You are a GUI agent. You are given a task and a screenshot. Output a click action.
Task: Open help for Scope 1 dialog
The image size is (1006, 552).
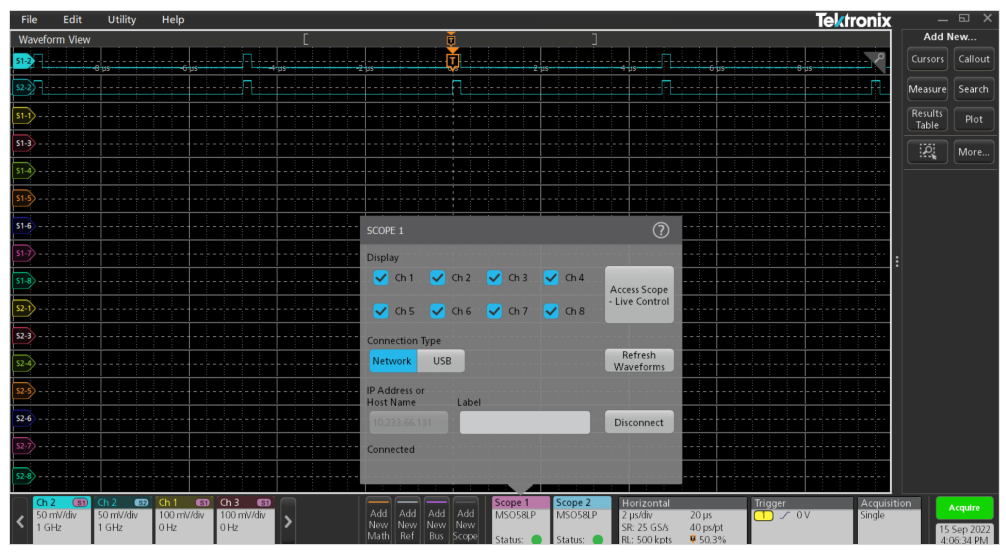click(x=660, y=230)
